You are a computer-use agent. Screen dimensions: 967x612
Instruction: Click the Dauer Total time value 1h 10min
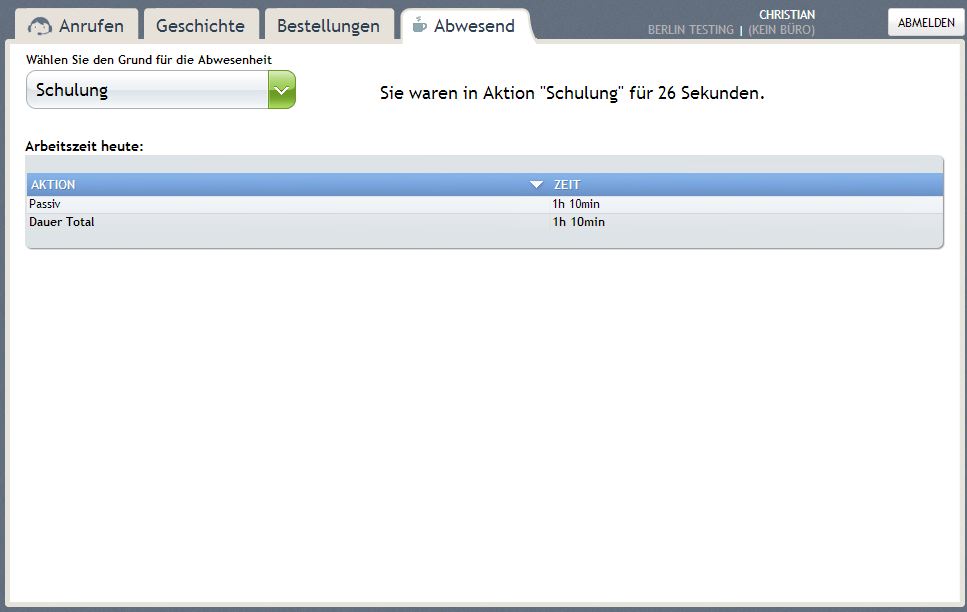578,222
